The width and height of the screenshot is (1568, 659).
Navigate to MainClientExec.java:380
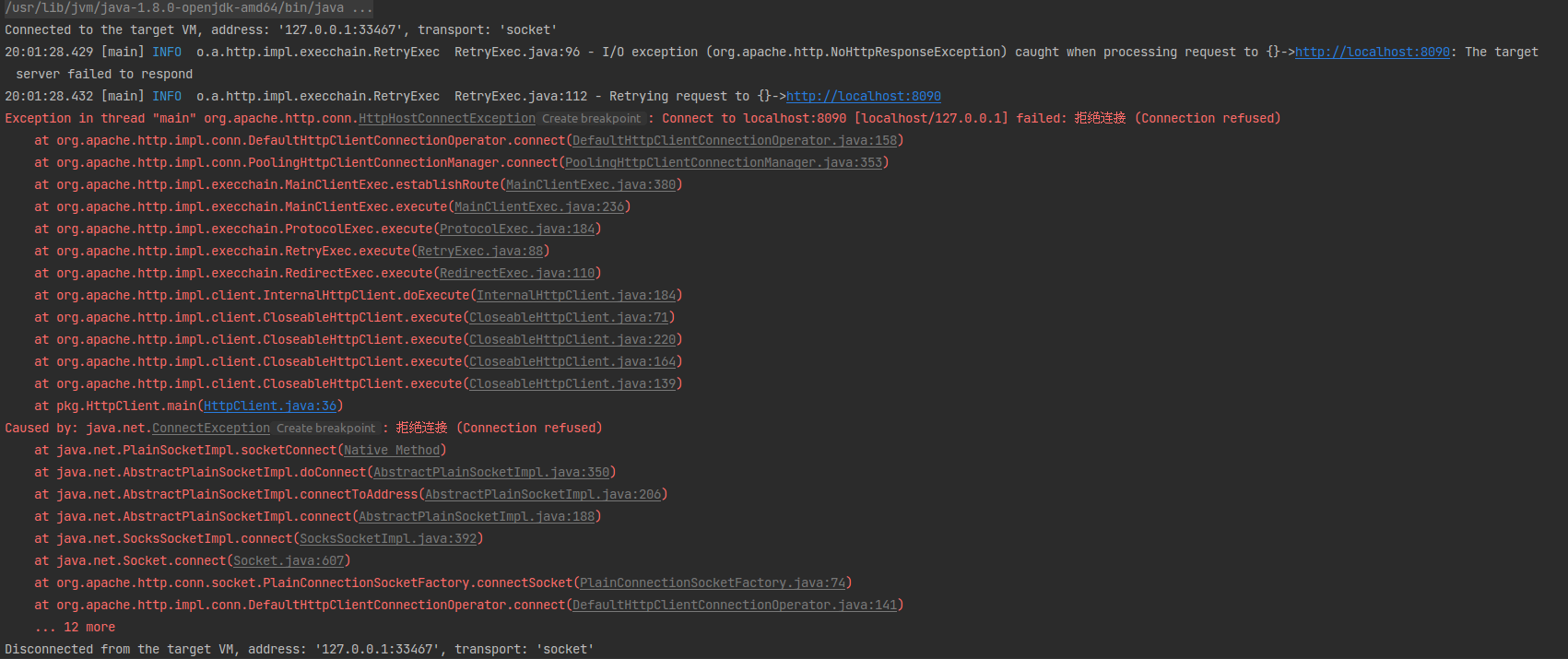pyautogui.click(x=591, y=184)
